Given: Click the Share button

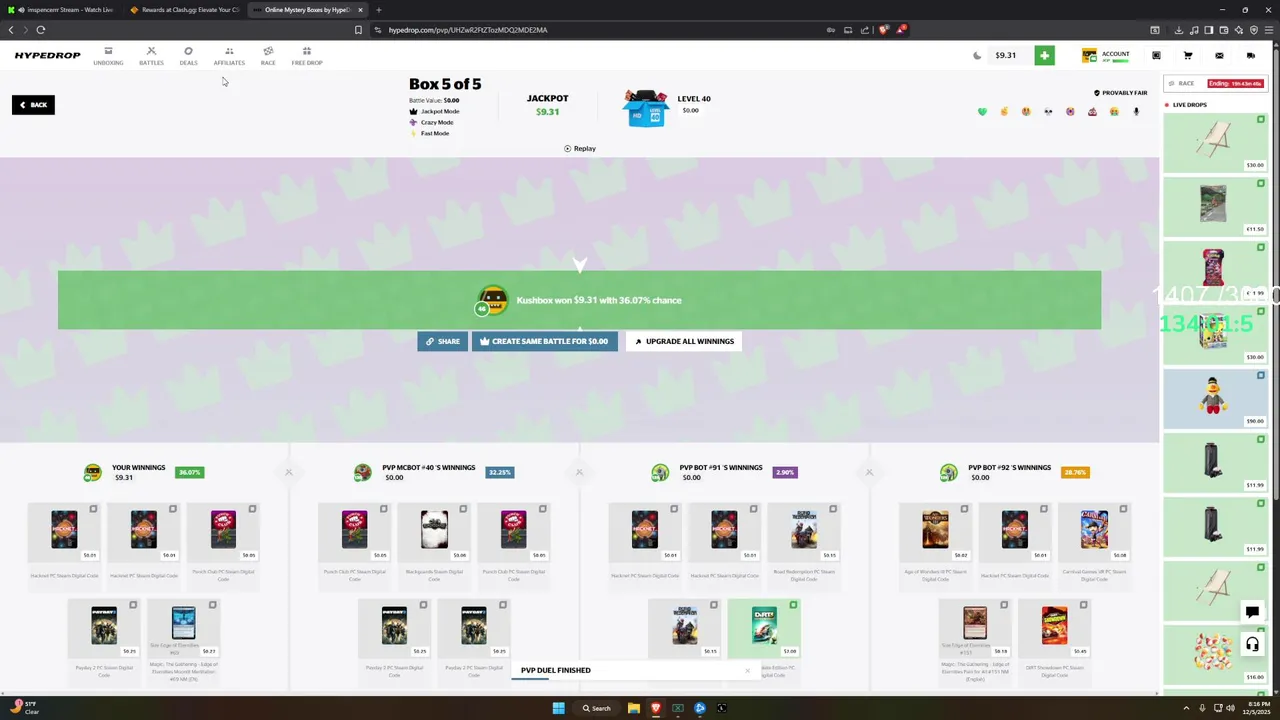Looking at the screenshot, I should click(442, 342).
